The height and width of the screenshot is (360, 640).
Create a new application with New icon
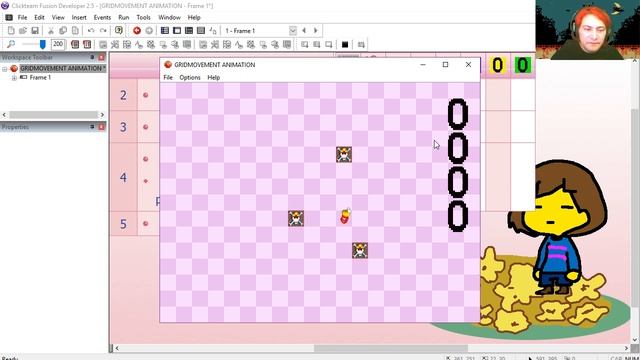point(11,31)
